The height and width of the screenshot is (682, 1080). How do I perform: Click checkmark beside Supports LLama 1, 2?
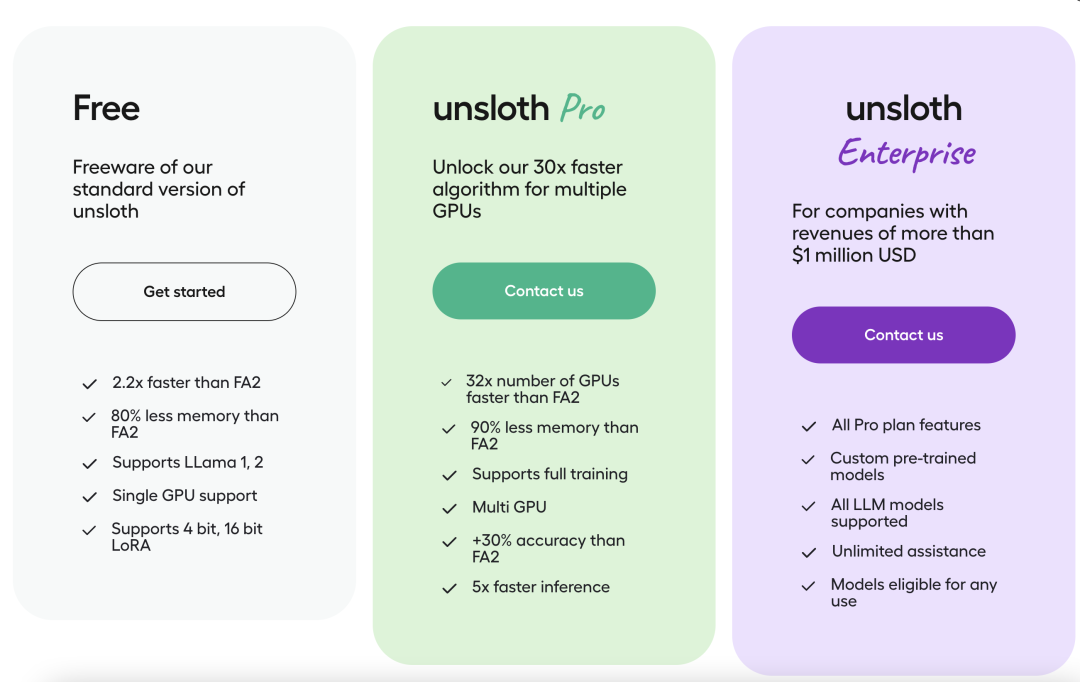tap(90, 463)
